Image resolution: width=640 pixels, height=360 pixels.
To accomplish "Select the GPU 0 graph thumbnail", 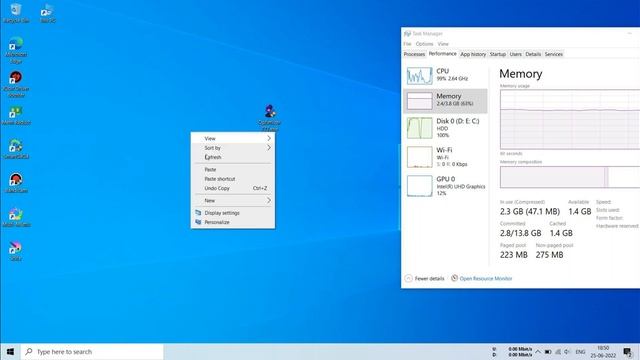I will point(419,186).
